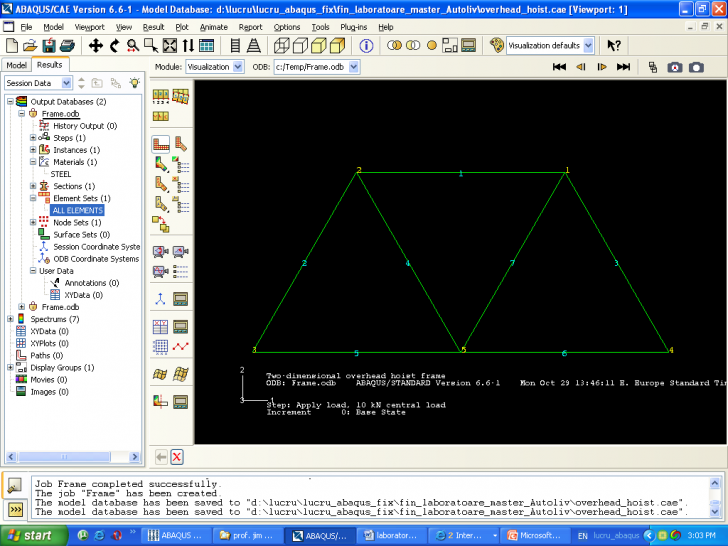
Task: Click the Save Model Database icon
Action: click(47, 45)
